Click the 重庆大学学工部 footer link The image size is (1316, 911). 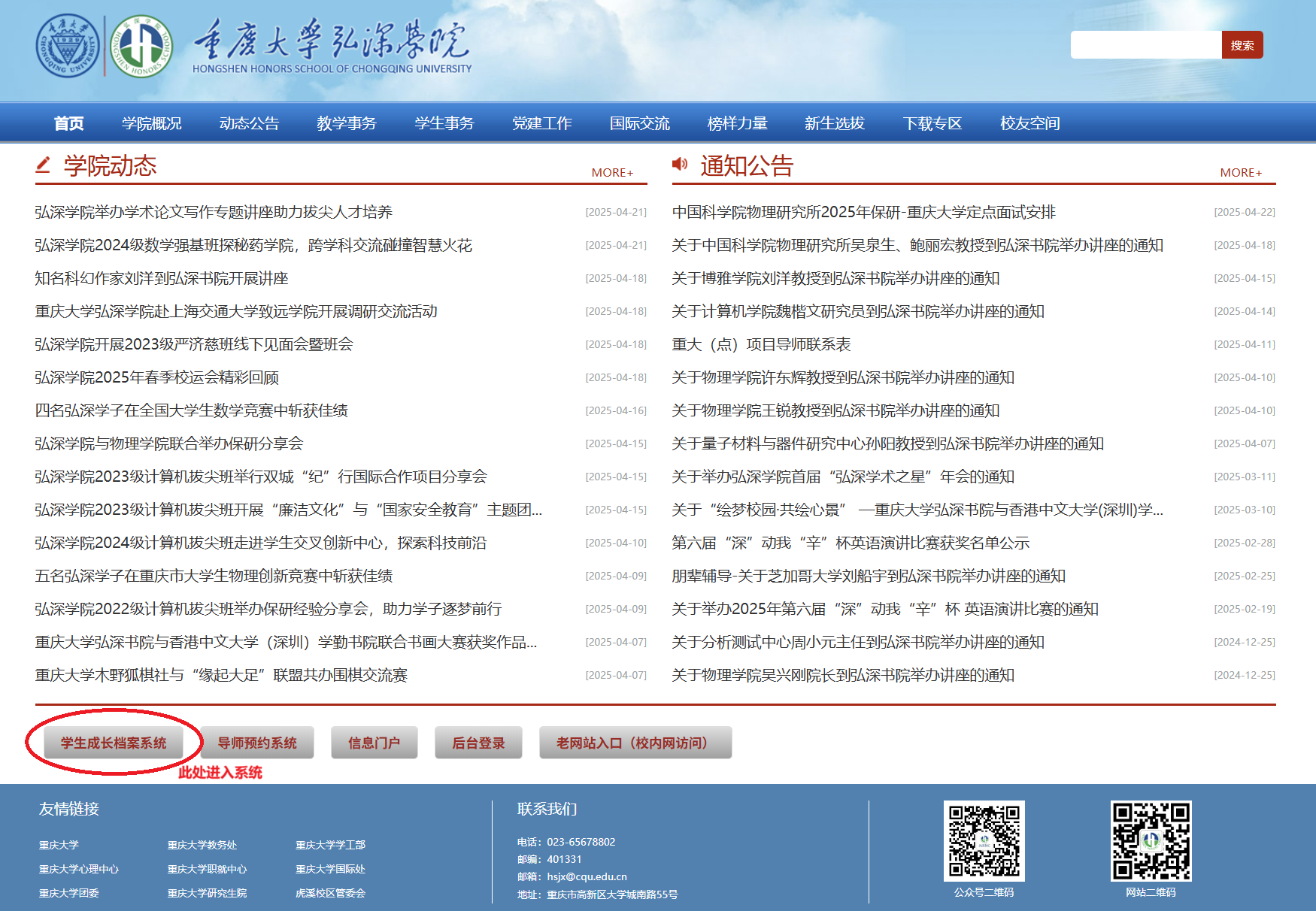330,845
